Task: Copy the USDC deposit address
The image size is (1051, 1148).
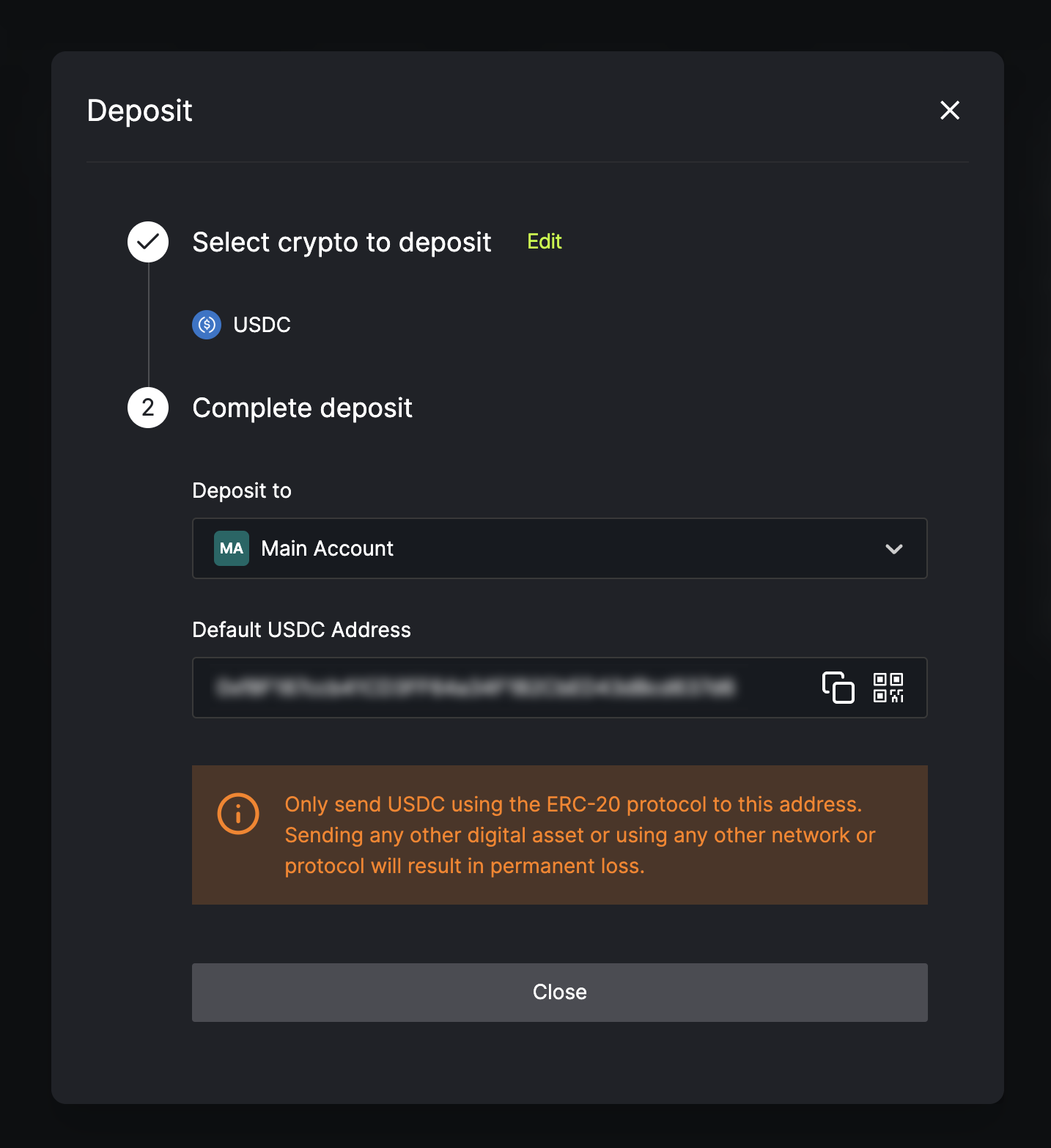Action: click(x=838, y=688)
